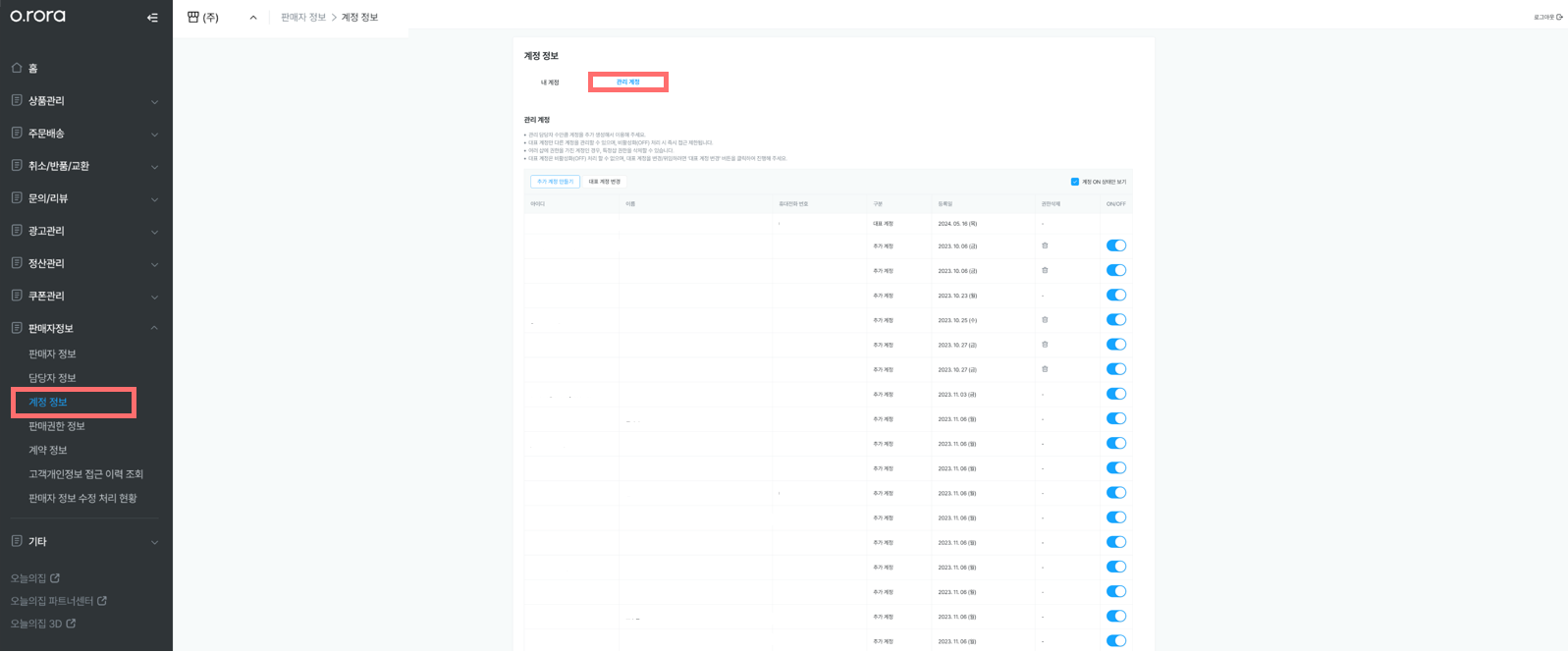Click the 로그아웃 icon at top right

tap(1559, 17)
